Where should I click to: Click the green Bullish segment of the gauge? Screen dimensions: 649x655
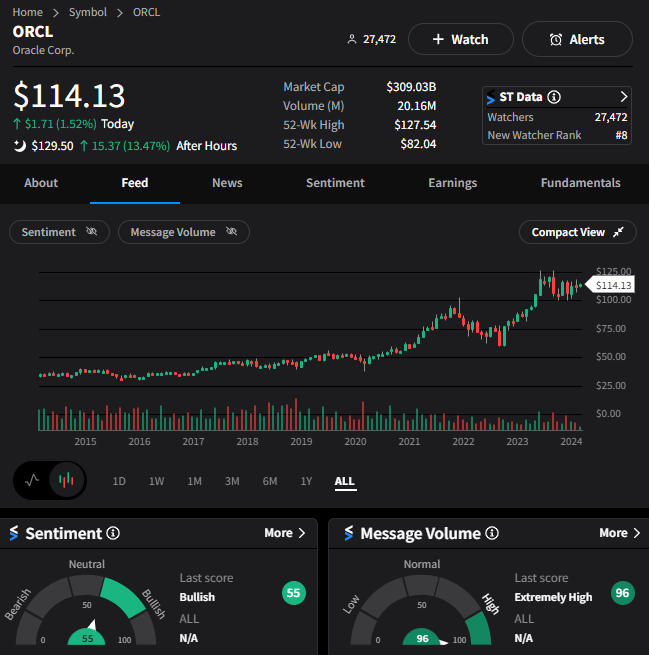123,597
